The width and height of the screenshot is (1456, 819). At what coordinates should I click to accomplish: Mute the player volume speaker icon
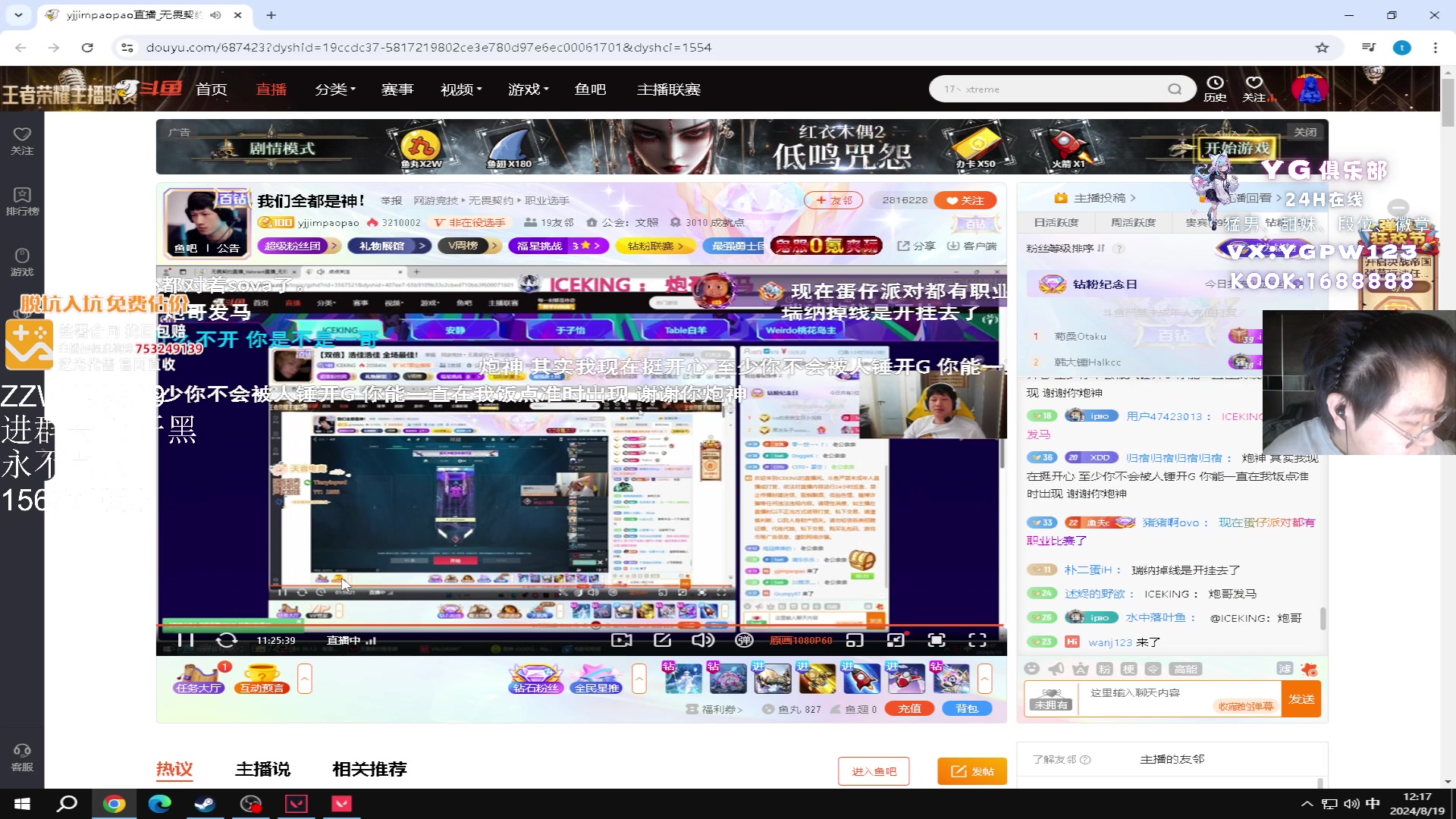tap(703, 640)
